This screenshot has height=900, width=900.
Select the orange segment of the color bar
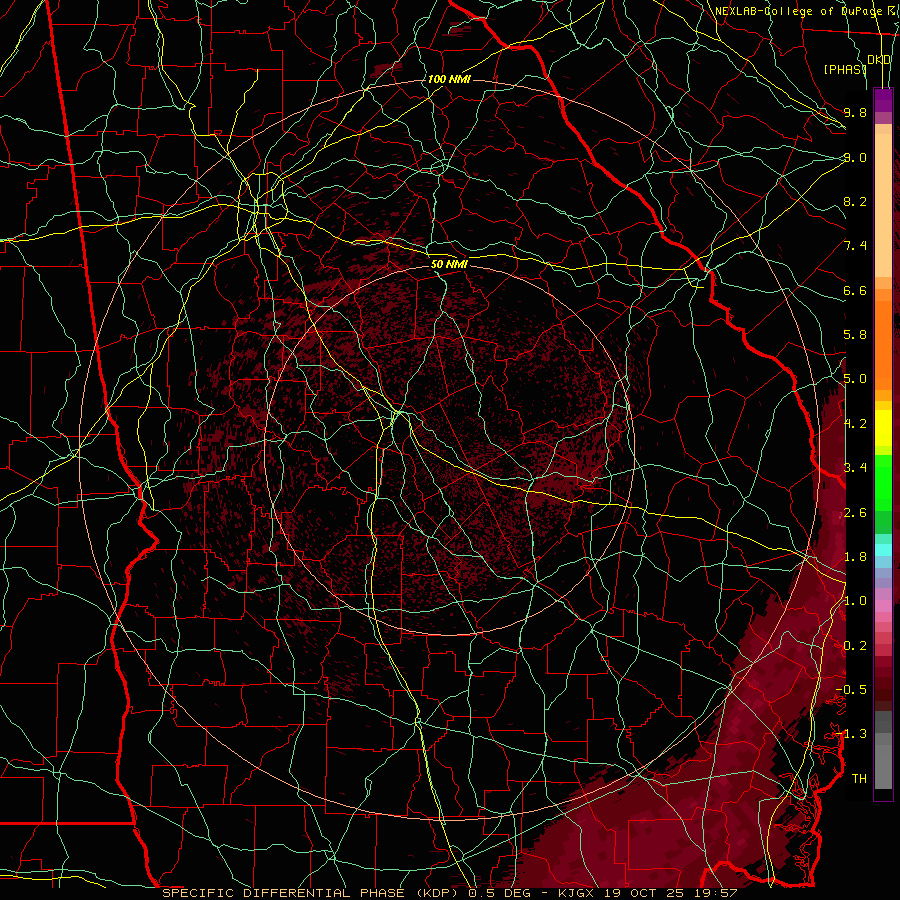click(883, 346)
